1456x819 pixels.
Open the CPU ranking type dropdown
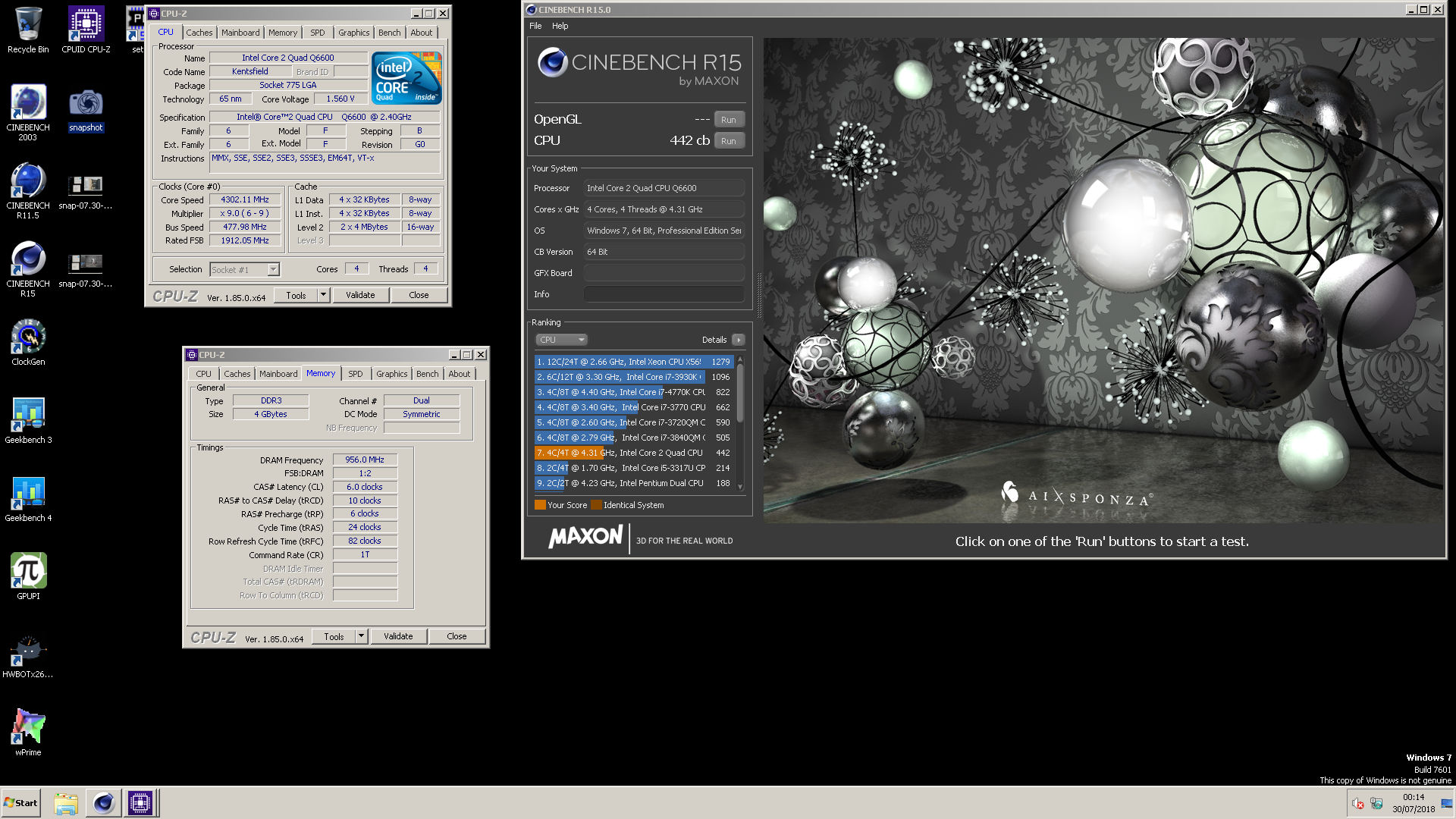(561, 340)
